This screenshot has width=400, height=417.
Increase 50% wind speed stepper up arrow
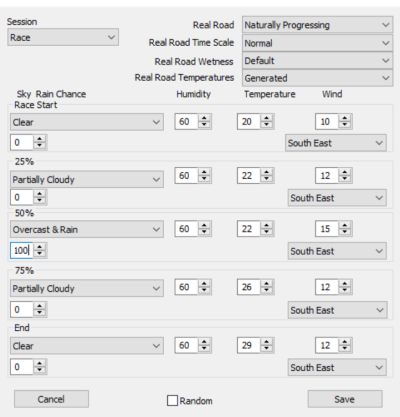pos(345,226)
